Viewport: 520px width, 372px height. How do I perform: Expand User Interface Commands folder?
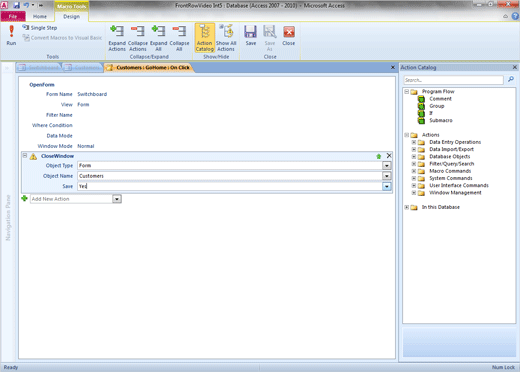pyautogui.click(x=414, y=185)
